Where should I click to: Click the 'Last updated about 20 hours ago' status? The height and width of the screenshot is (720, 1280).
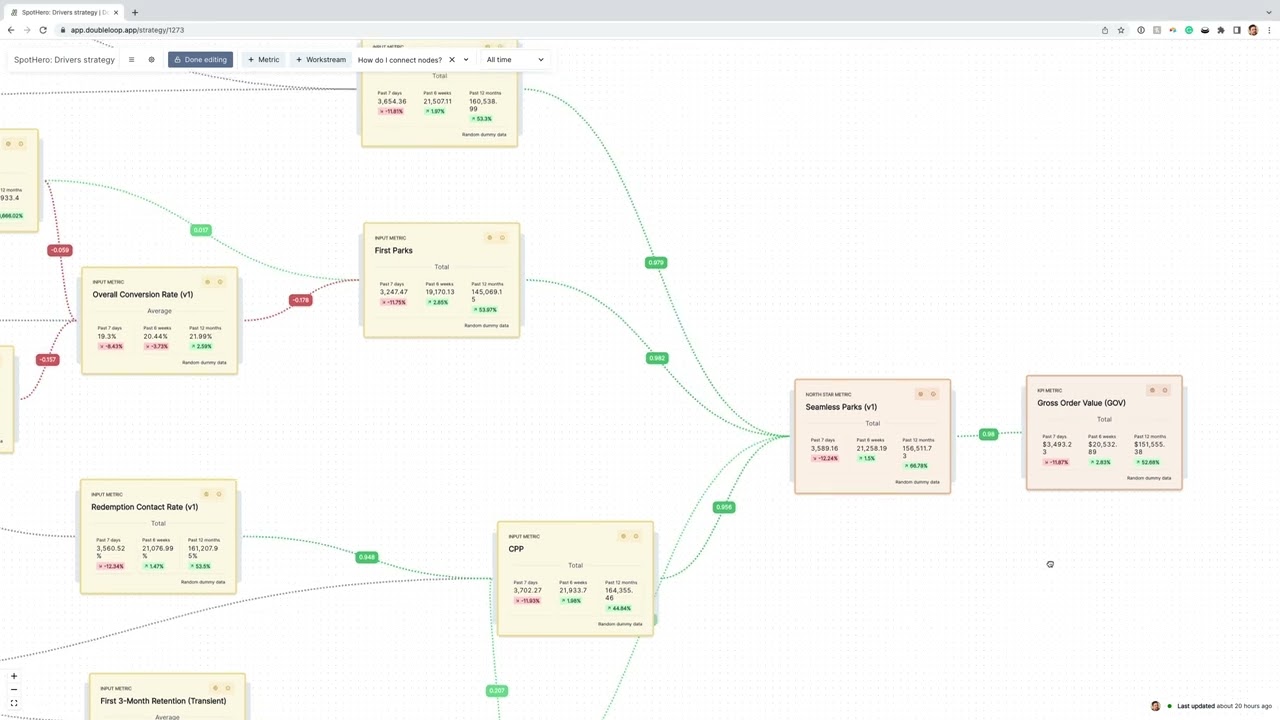pos(1224,706)
